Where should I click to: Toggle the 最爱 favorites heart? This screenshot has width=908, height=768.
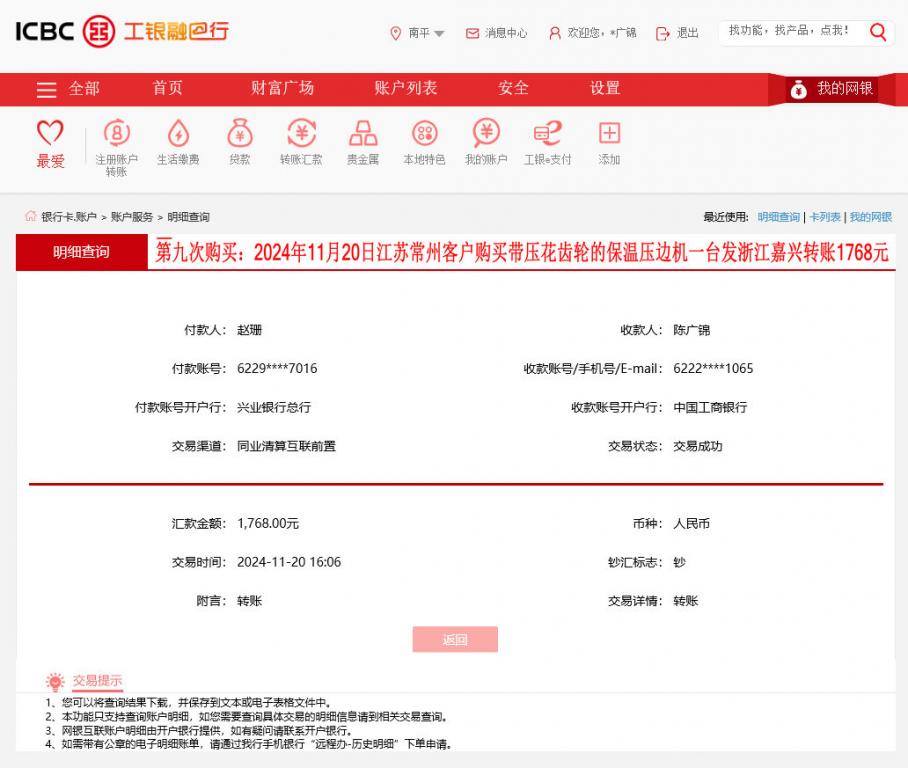tap(51, 135)
